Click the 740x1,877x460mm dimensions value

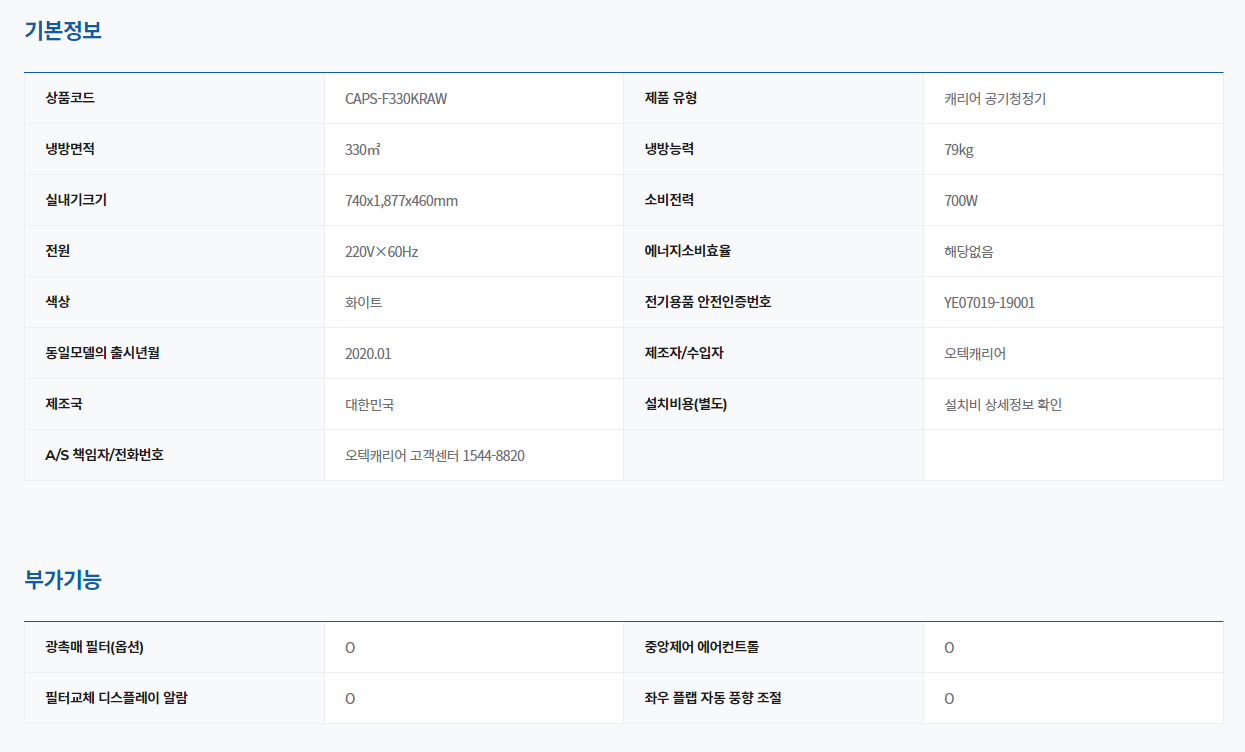point(401,201)
